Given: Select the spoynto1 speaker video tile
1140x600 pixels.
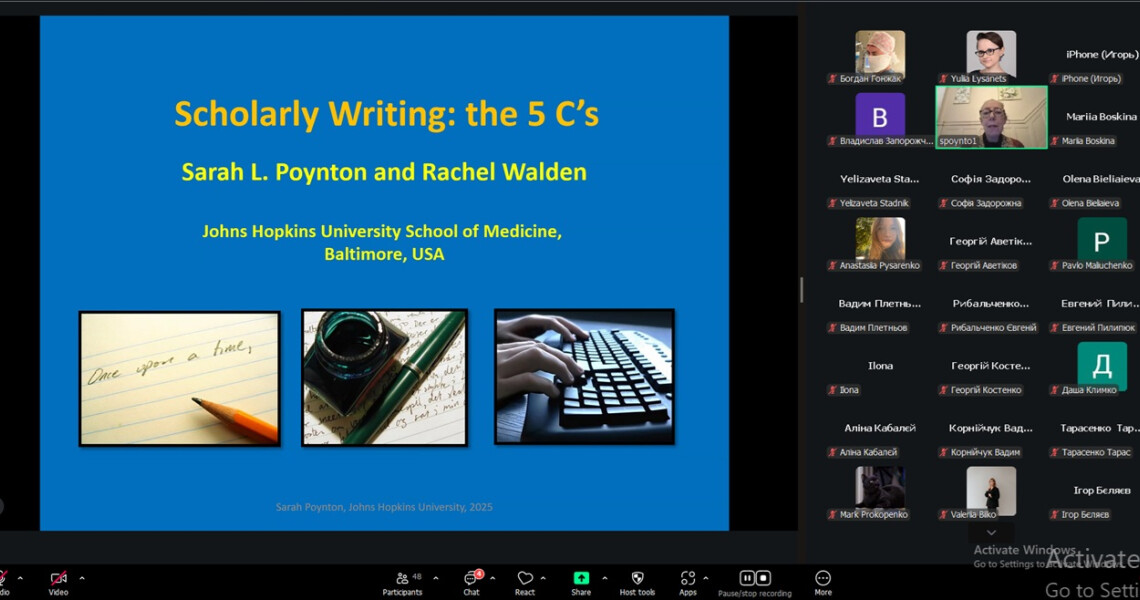Looking at the screenshot, I should coord(991,116).
